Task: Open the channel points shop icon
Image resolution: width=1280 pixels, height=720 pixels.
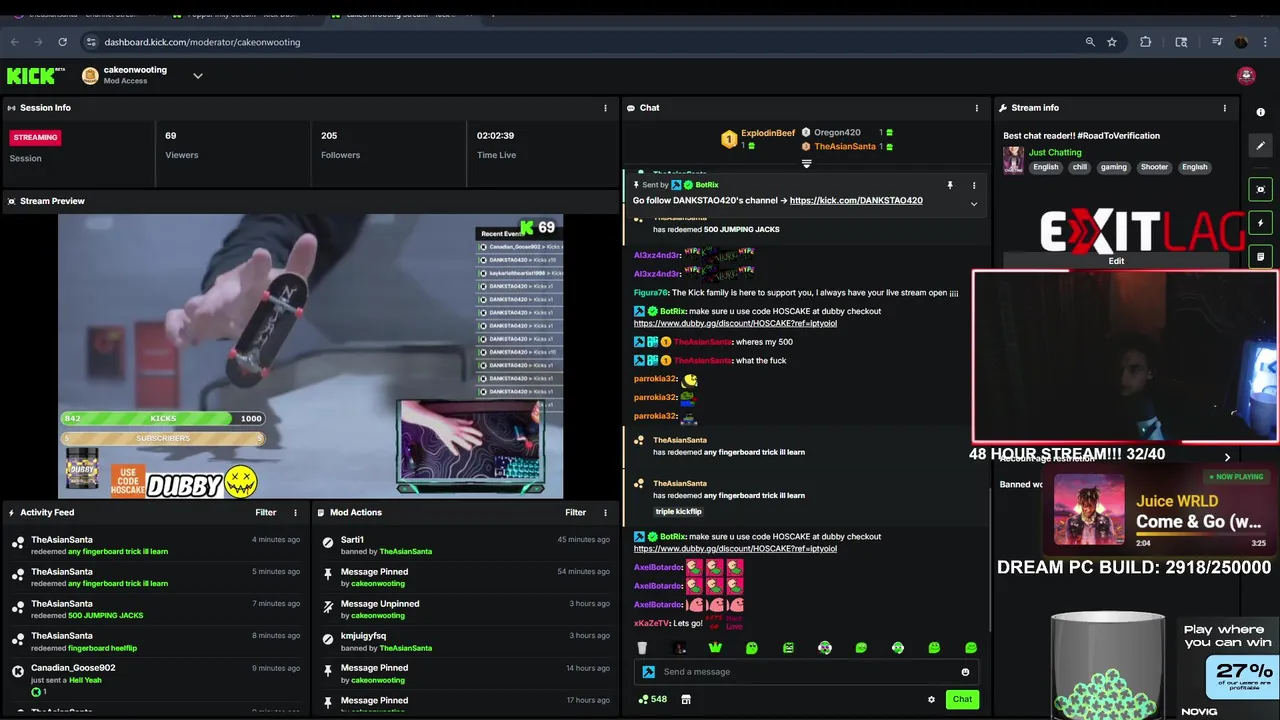Action: click(686, 699)
